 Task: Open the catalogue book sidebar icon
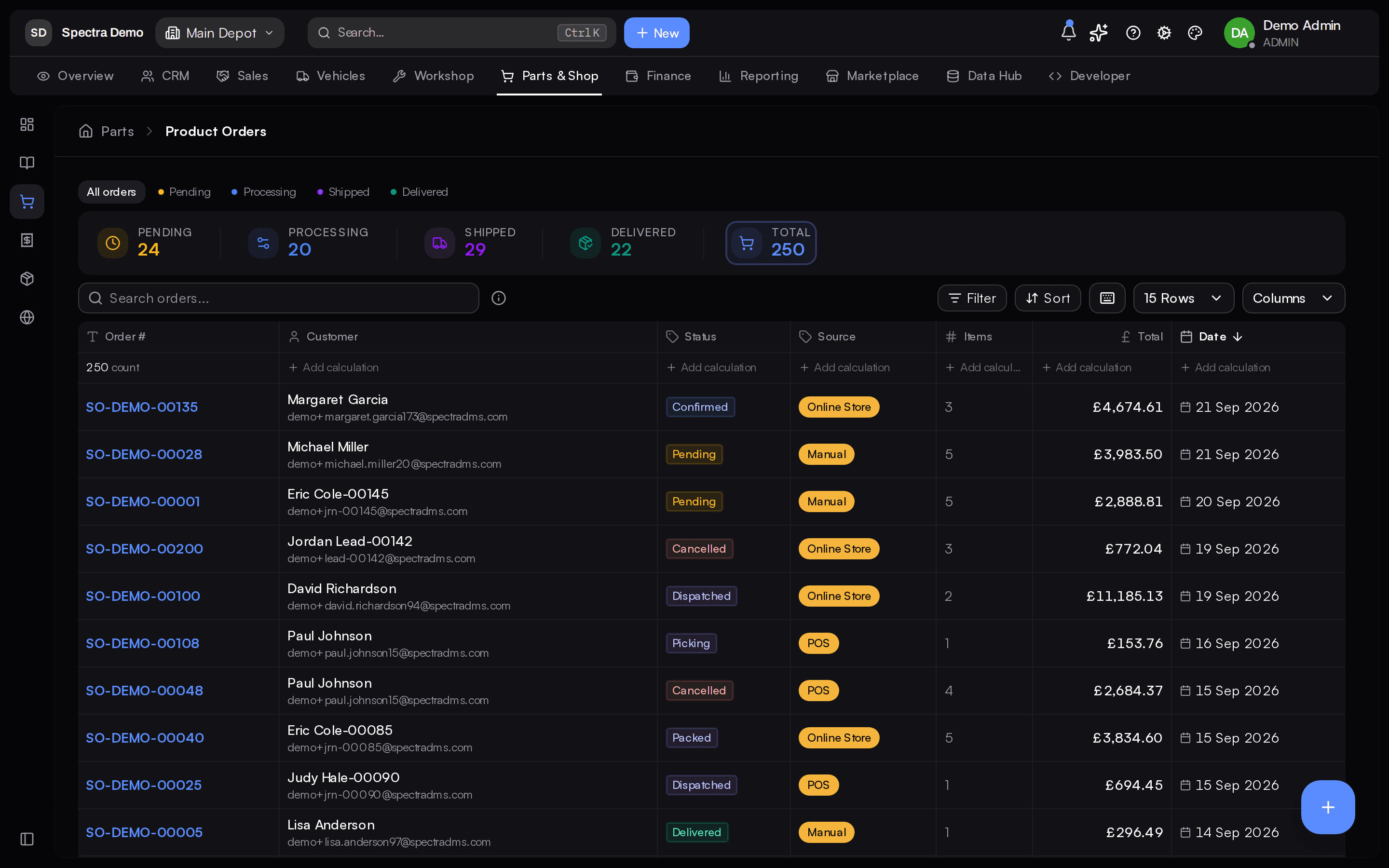27,163
